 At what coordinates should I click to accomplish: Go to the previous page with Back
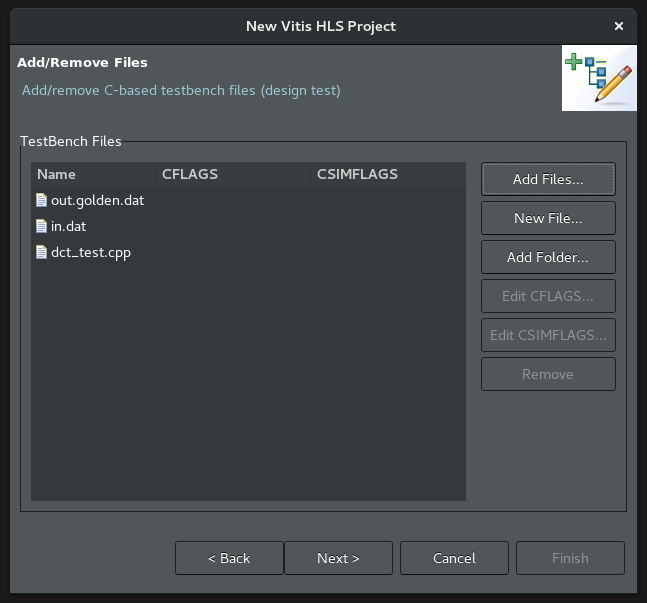(229, 558)
